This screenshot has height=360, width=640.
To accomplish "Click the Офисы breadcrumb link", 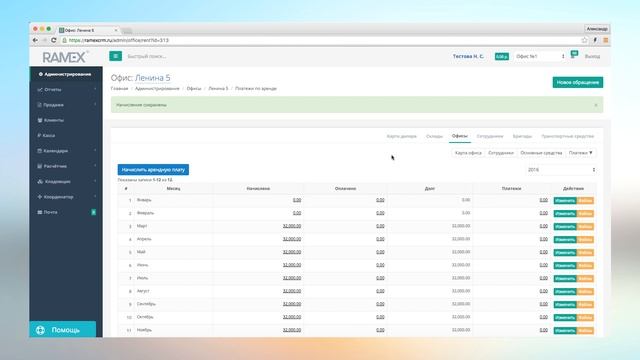I will point(194,89).
